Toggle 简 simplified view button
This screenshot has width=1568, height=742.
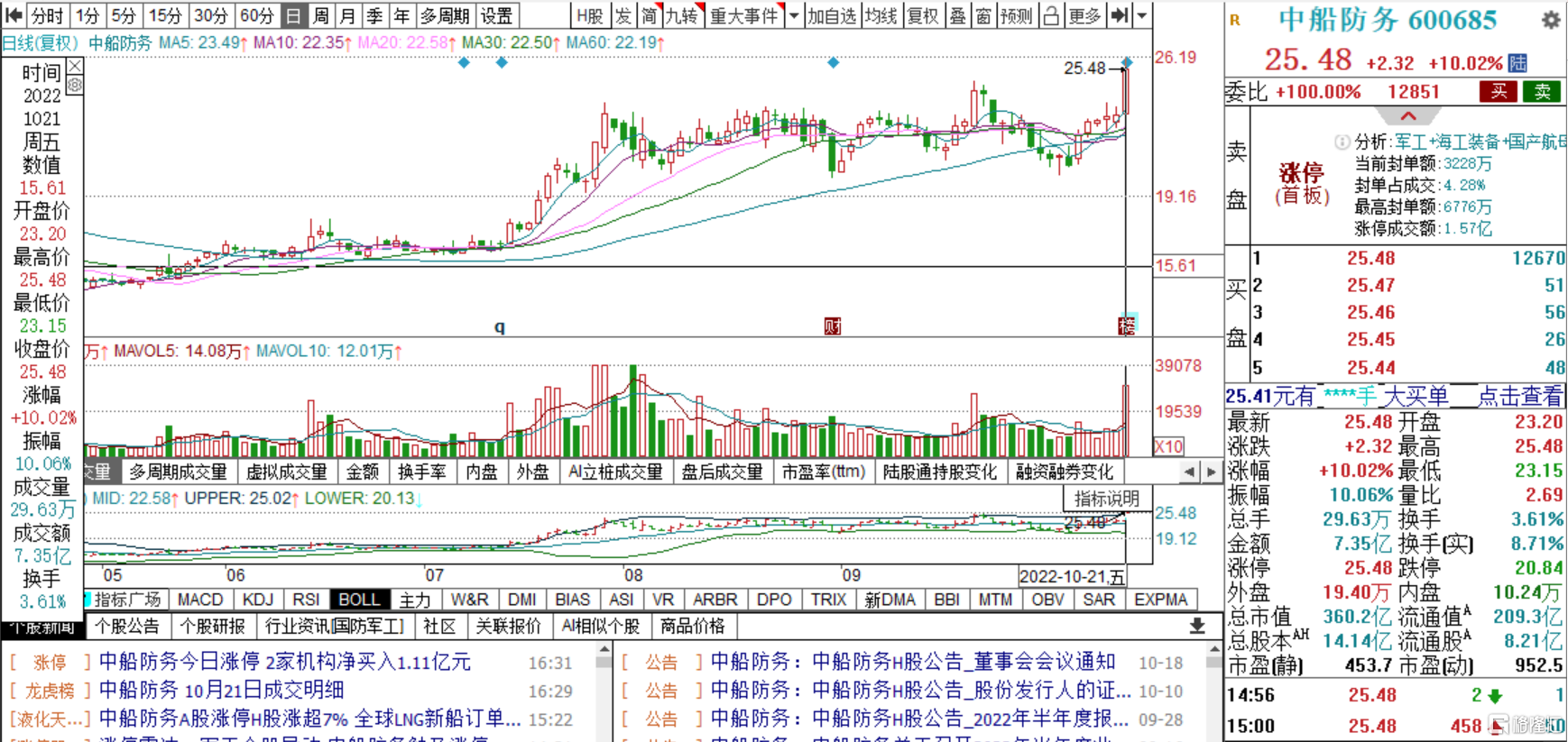coord(650,15)
